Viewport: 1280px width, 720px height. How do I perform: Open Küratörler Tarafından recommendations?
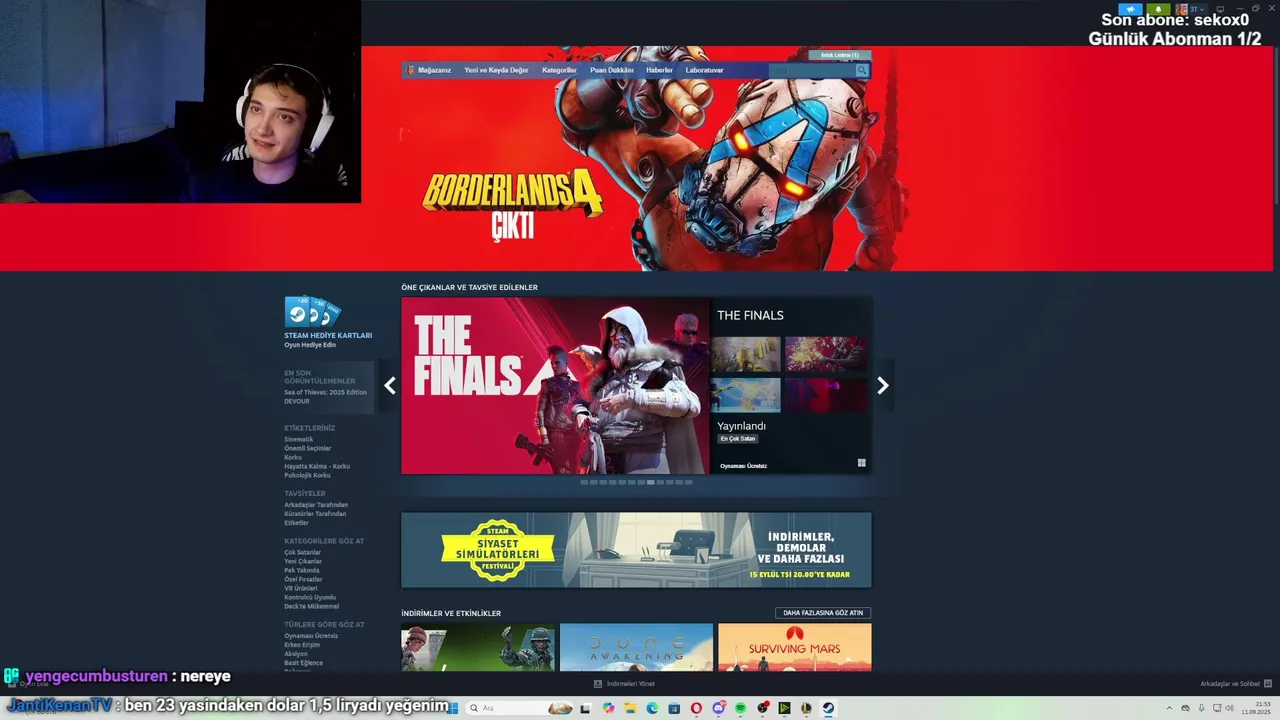tap(315, 514)
